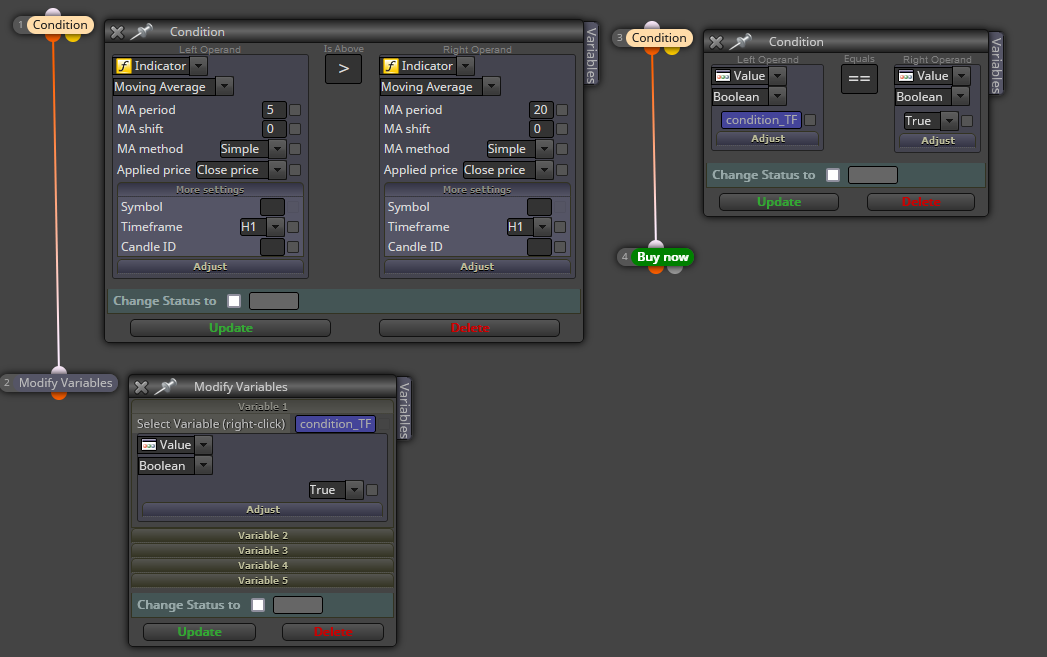Image resolution: width=1047 pixels, height=657 pixels.
Task: Click Adjust in Modify Variables panel
Action: (262, 509)
